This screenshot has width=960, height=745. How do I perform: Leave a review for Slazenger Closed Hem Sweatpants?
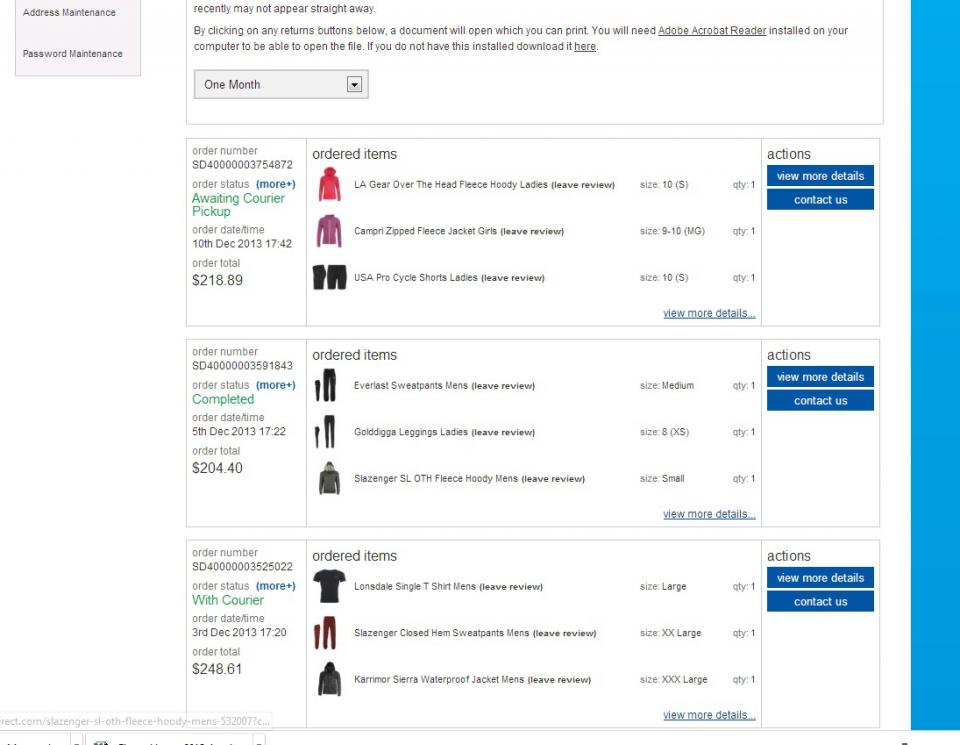point(564,633)
